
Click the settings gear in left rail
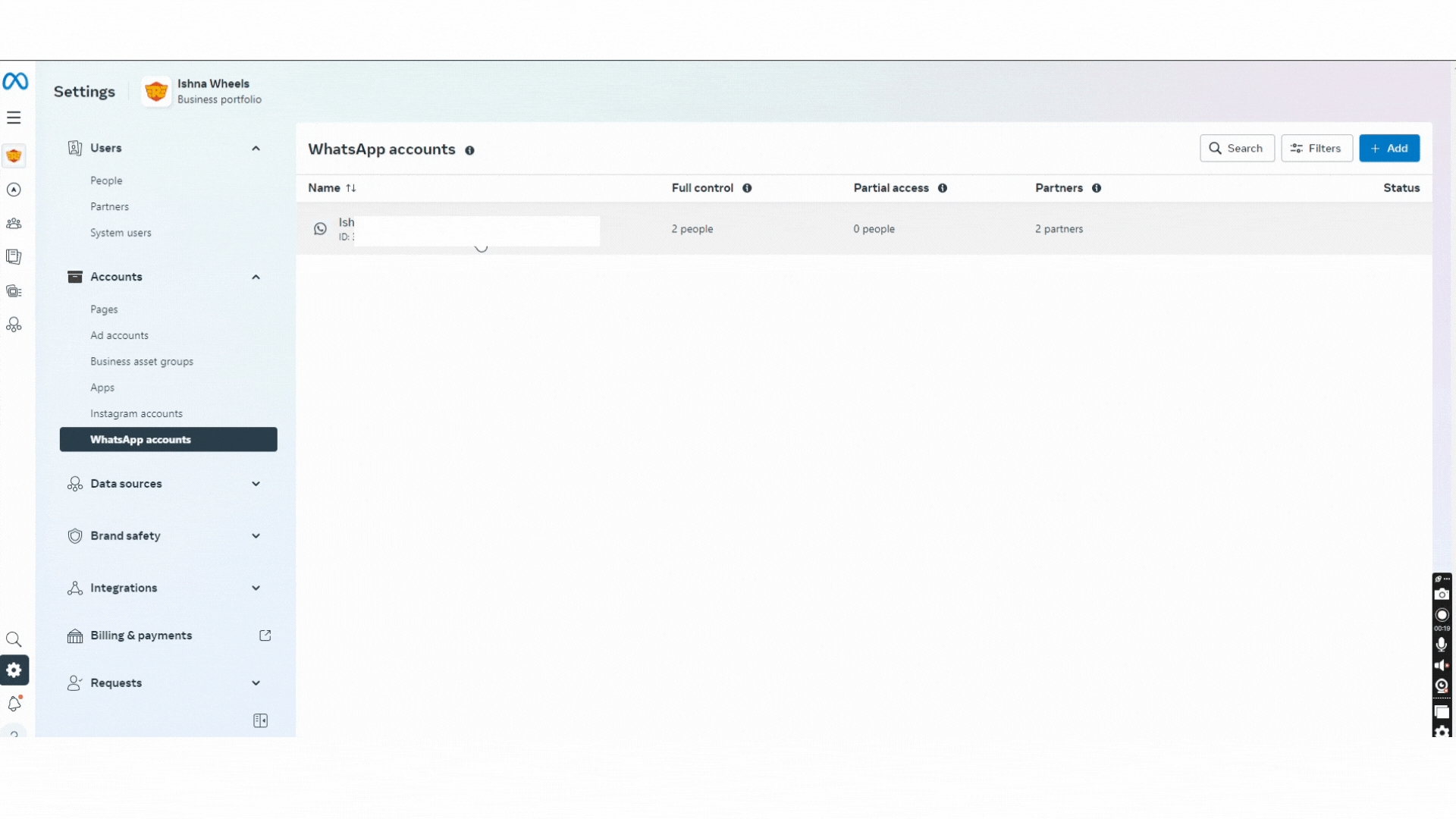tap(14, 670)
